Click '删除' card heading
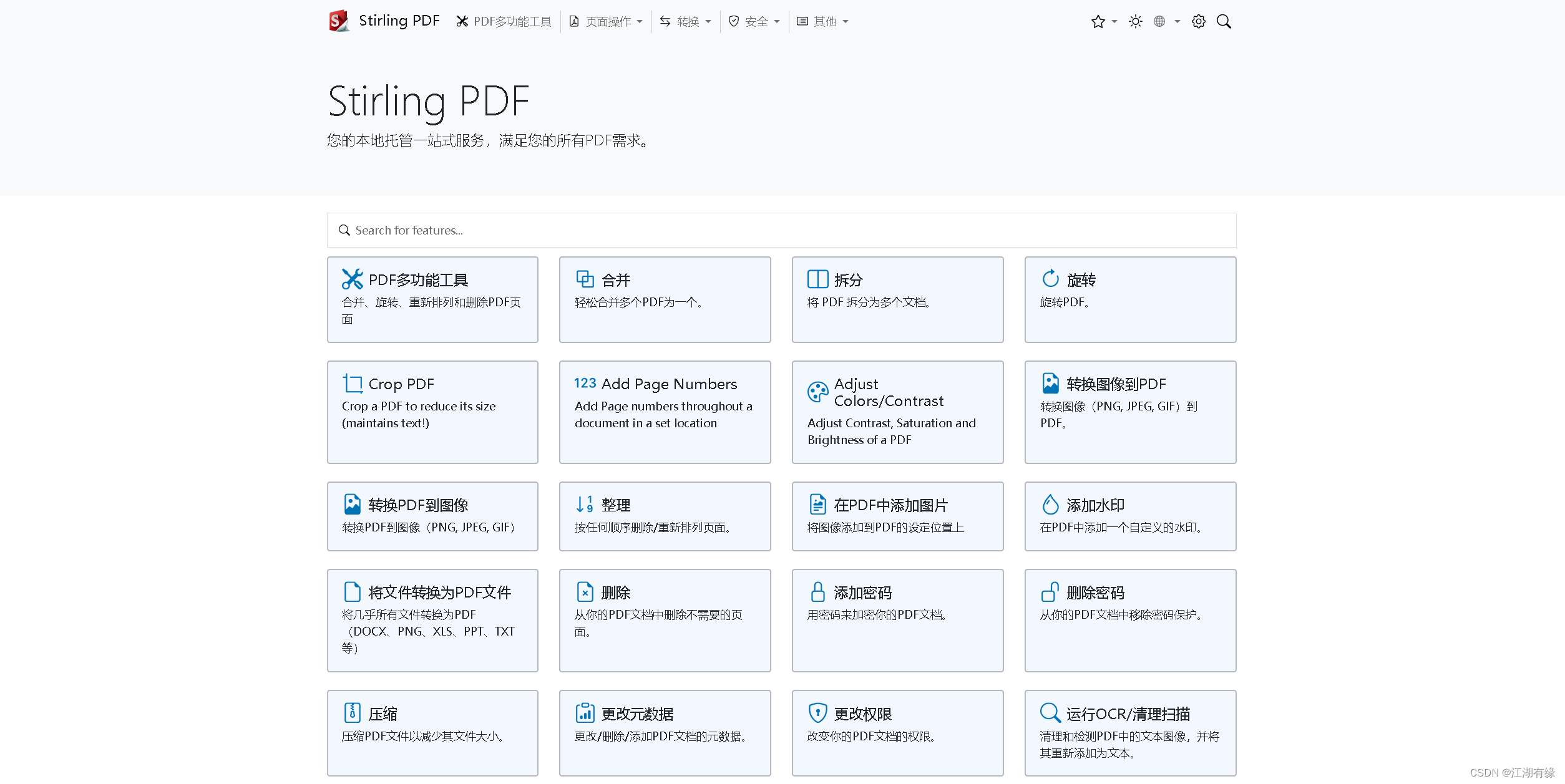 [616, 593]
